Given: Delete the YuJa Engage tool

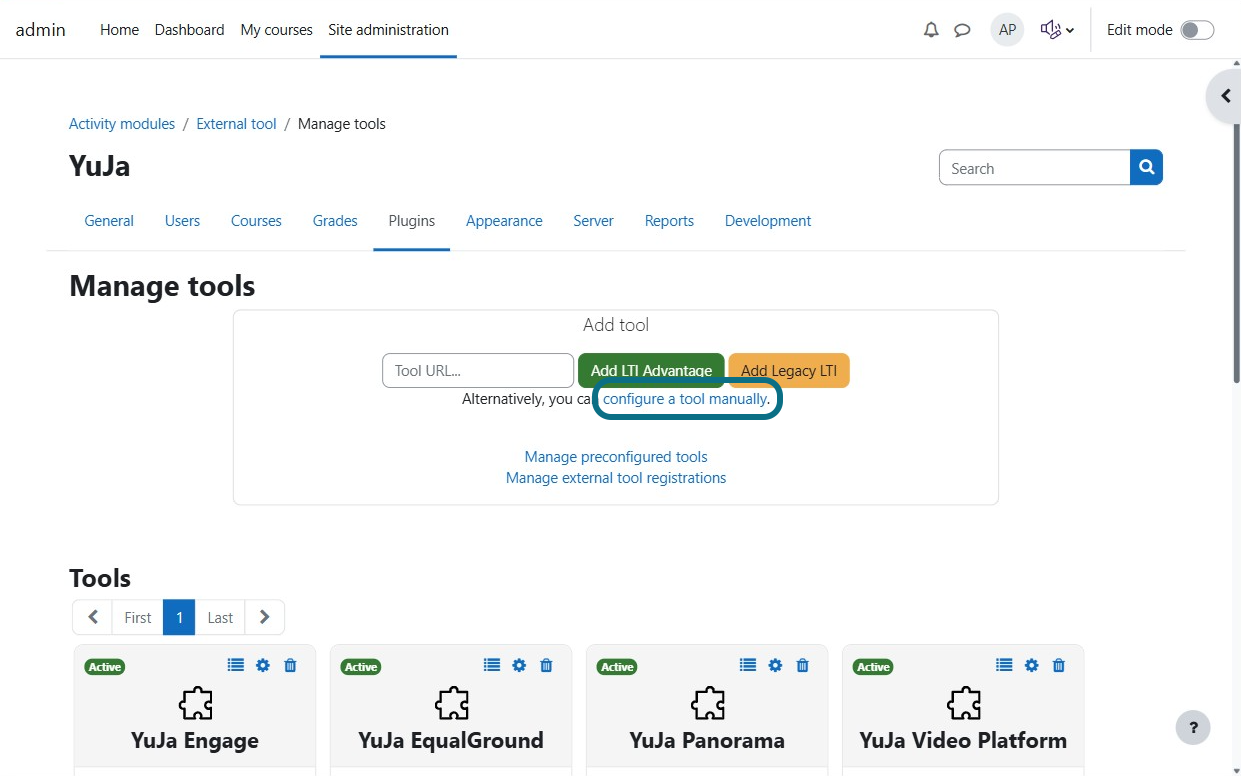Looking at the screenshot, I should tap(290, 665).
